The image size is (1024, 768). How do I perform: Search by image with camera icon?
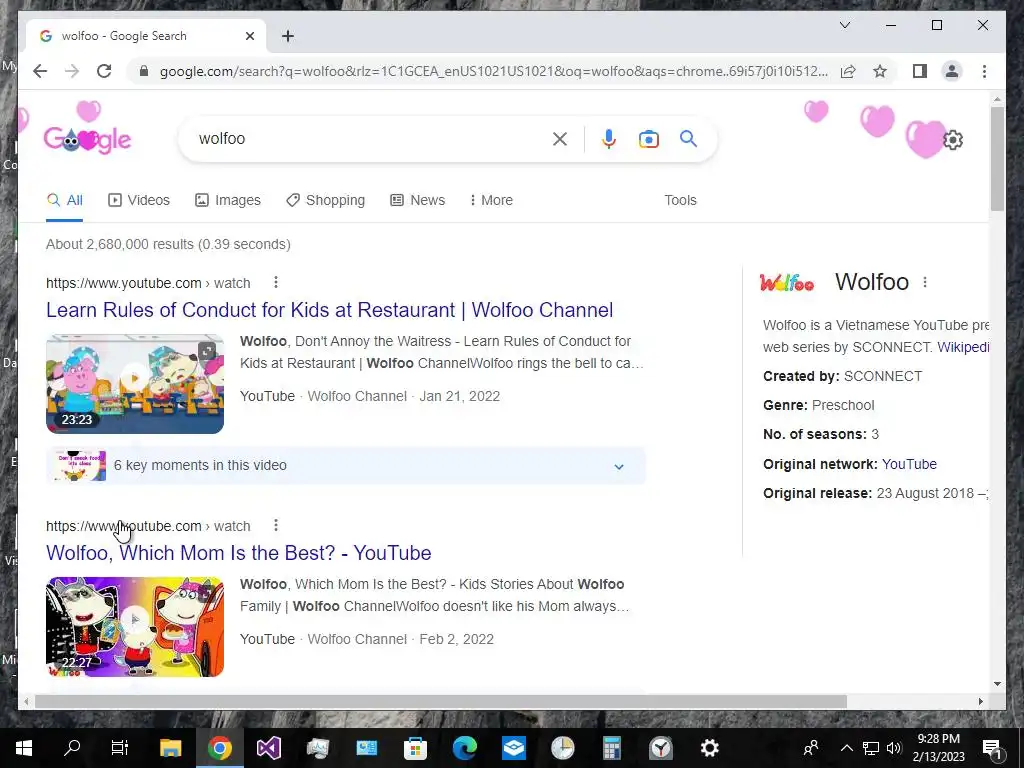[x=648, y=139]
